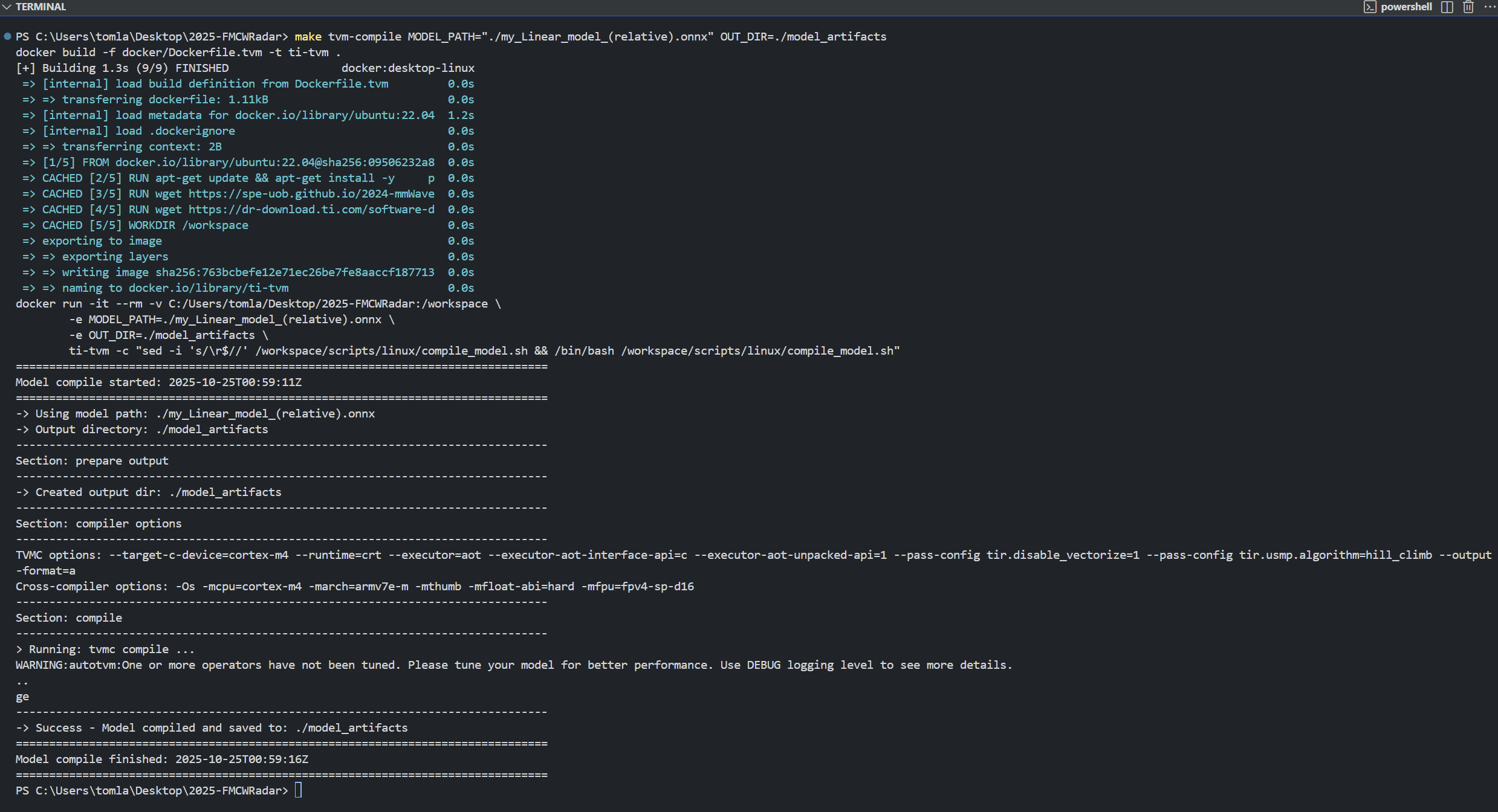Viewport: 1498px width, 812px height.
Task: Collapse the TERMINAL panel chevron
Action: click(x=7, y=7)
